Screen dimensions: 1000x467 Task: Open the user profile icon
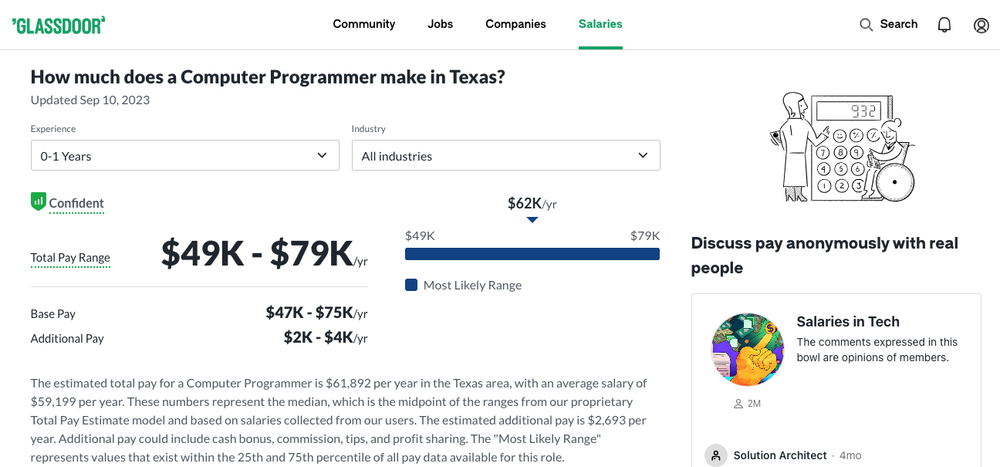click(x=981, y=25)
